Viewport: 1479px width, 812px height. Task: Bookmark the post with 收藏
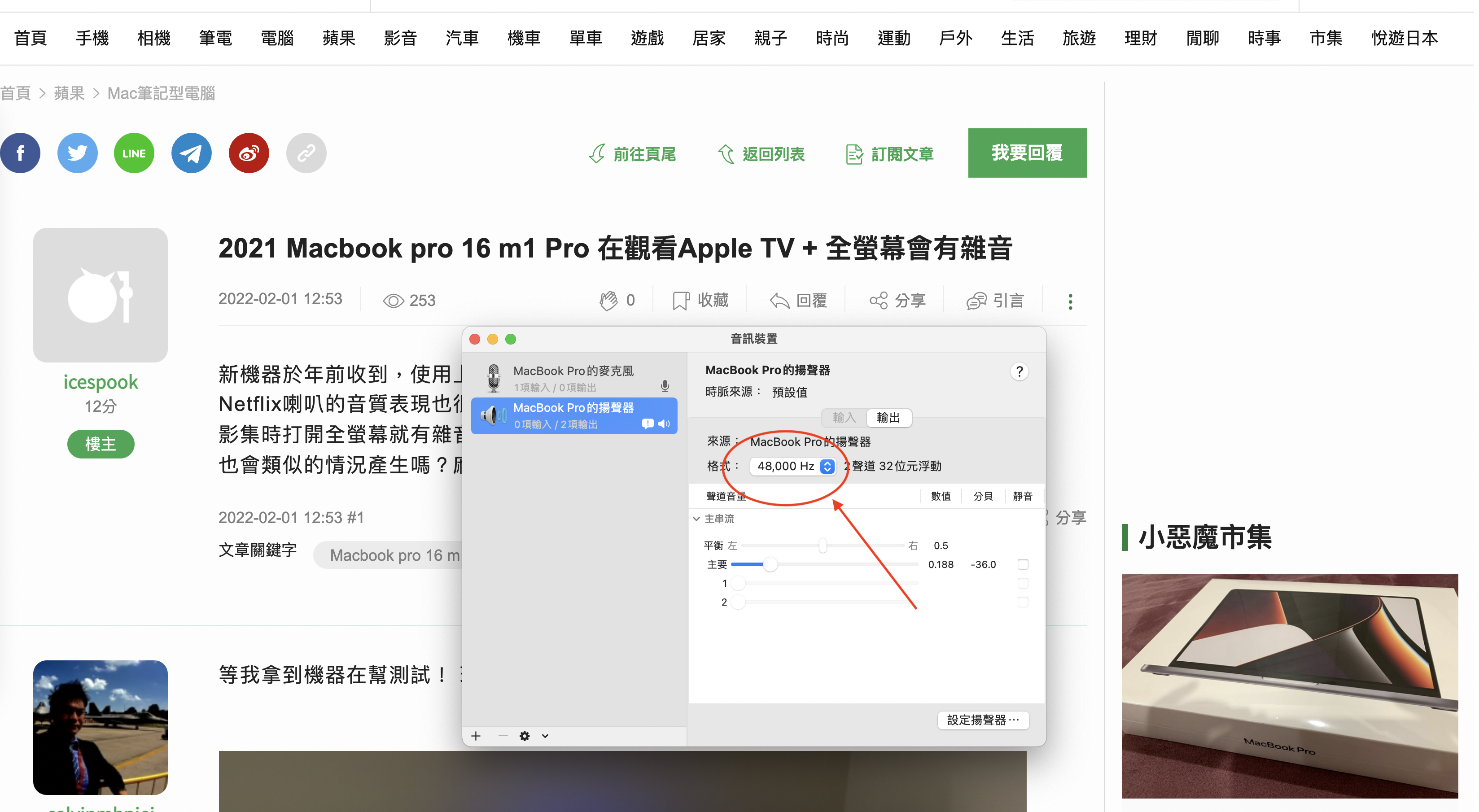[700, 300]
